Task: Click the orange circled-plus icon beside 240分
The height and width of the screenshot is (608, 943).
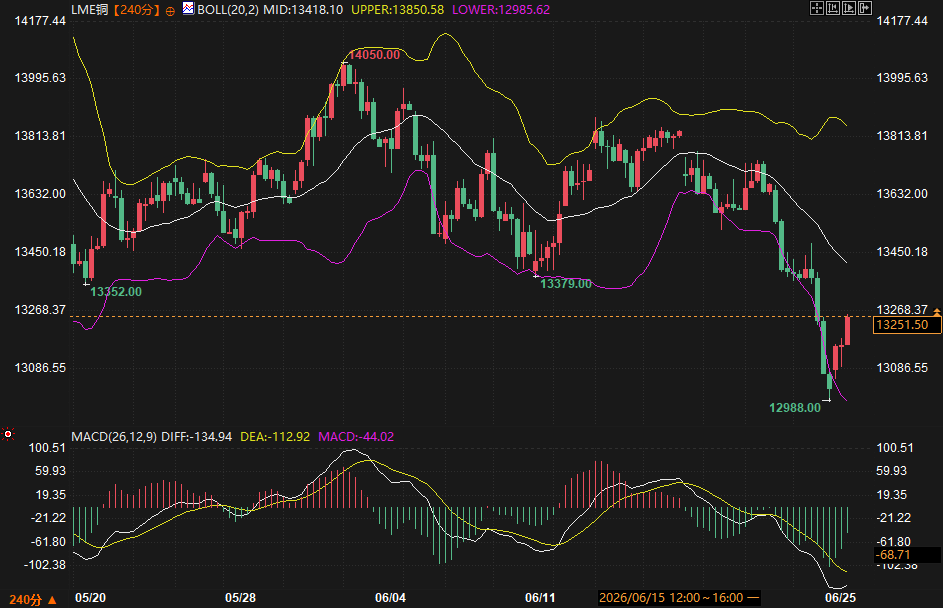Action: click(x=170, y=11)
